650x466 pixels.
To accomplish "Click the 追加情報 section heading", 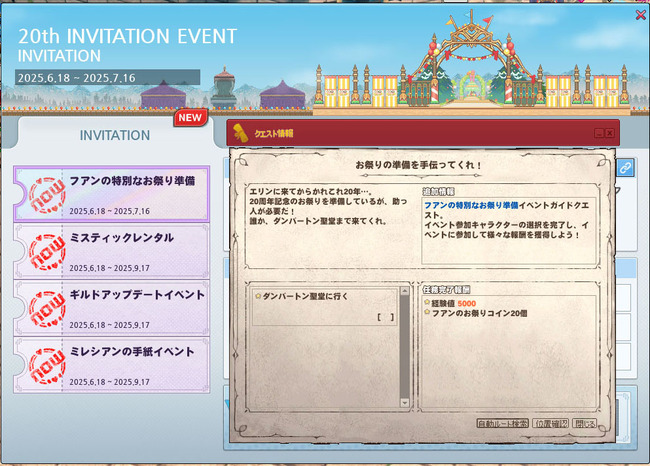I will [x=439, y=192].
